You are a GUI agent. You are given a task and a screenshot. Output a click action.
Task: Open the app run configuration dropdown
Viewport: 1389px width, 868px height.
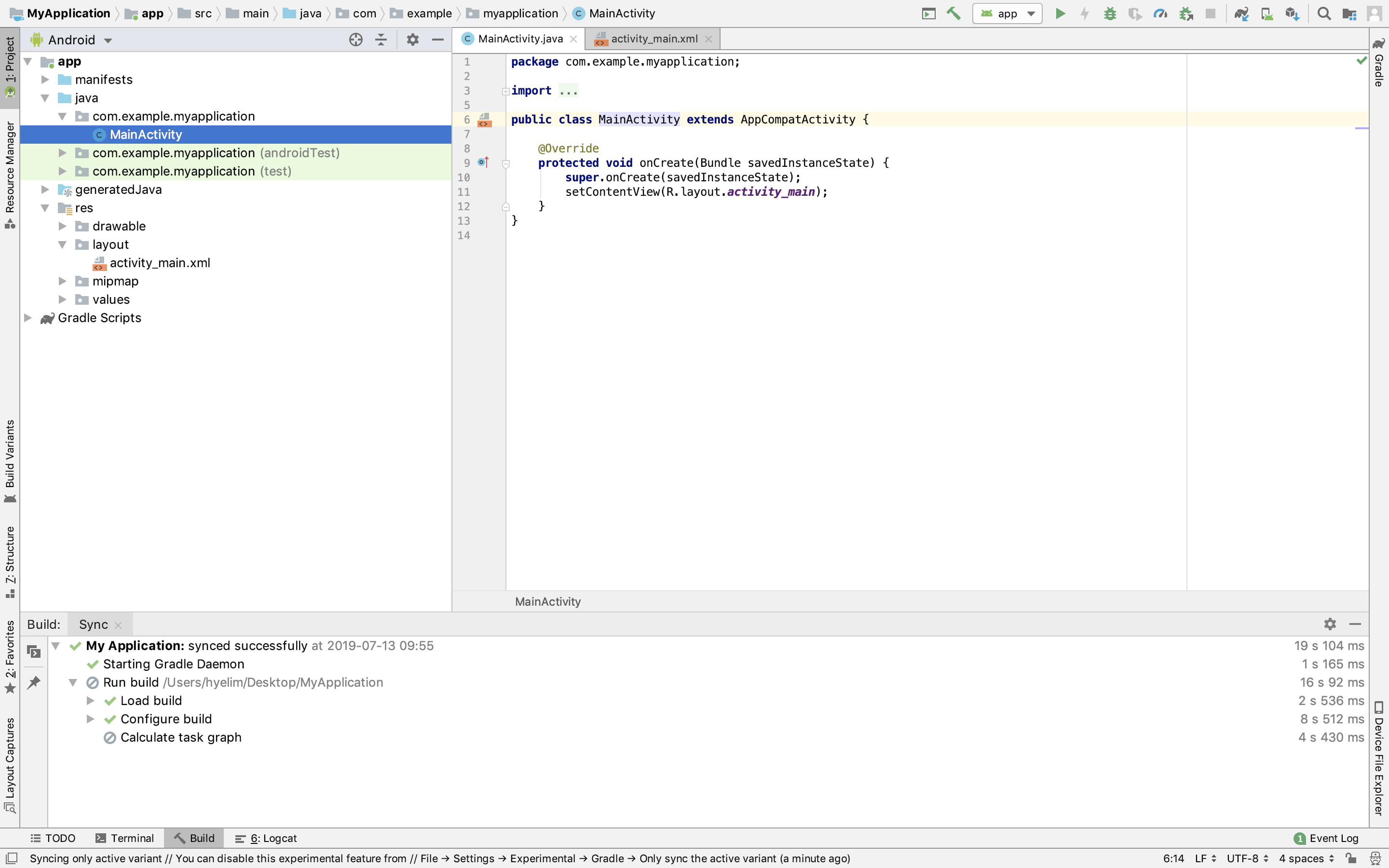1008,13
